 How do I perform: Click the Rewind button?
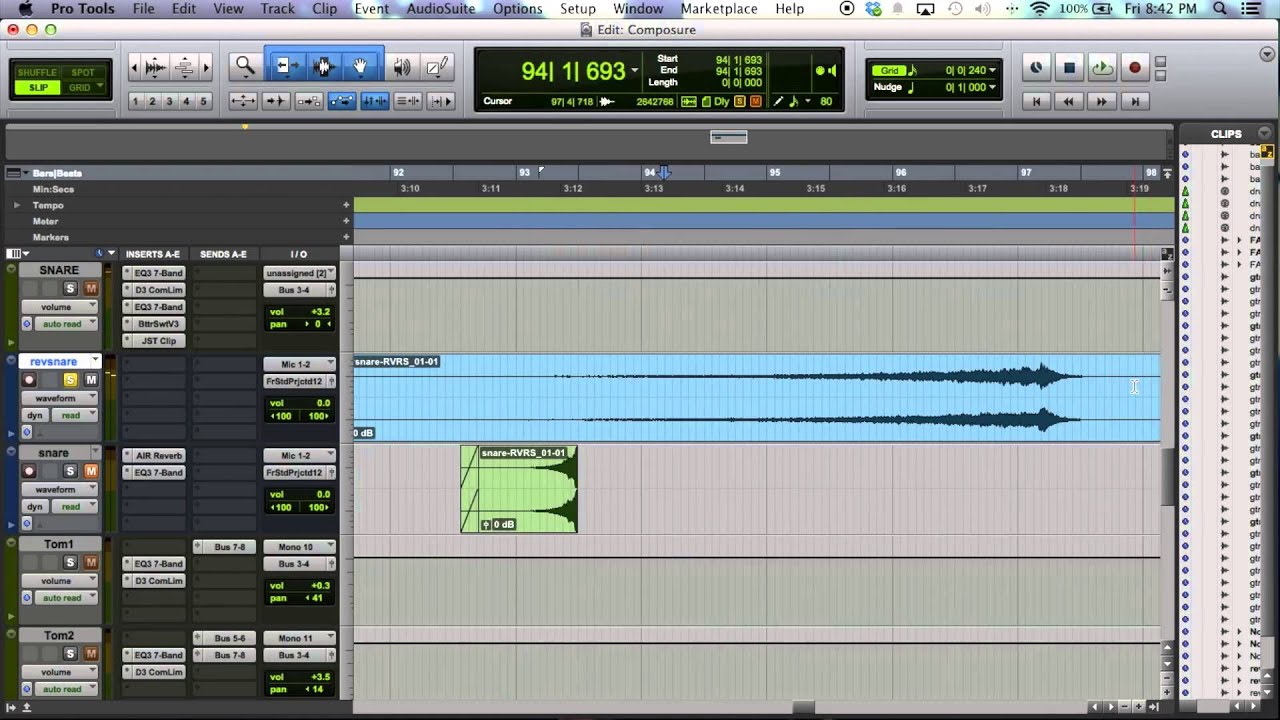(1069, 101)
